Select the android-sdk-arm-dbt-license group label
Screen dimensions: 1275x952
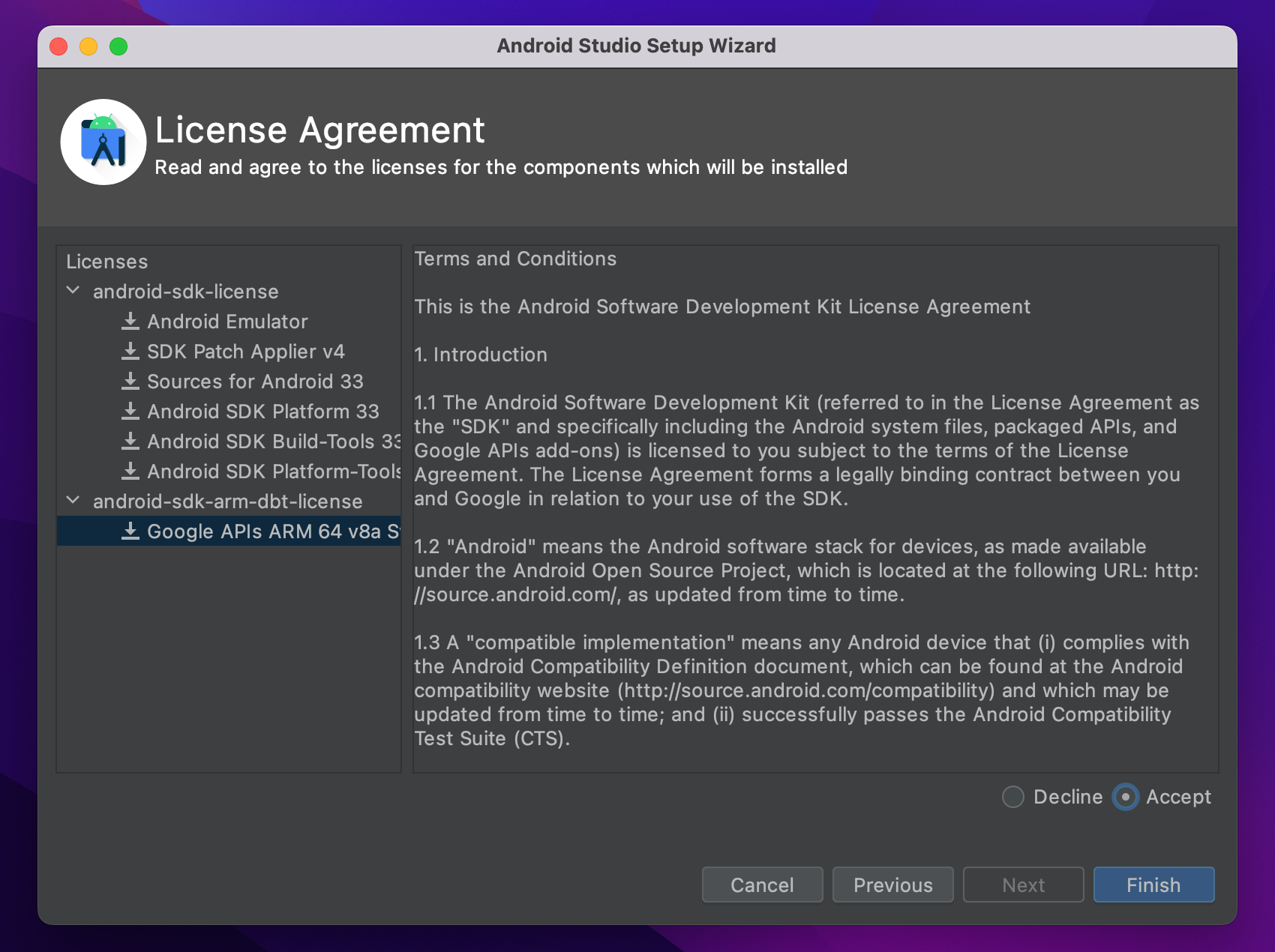point(228,501)
